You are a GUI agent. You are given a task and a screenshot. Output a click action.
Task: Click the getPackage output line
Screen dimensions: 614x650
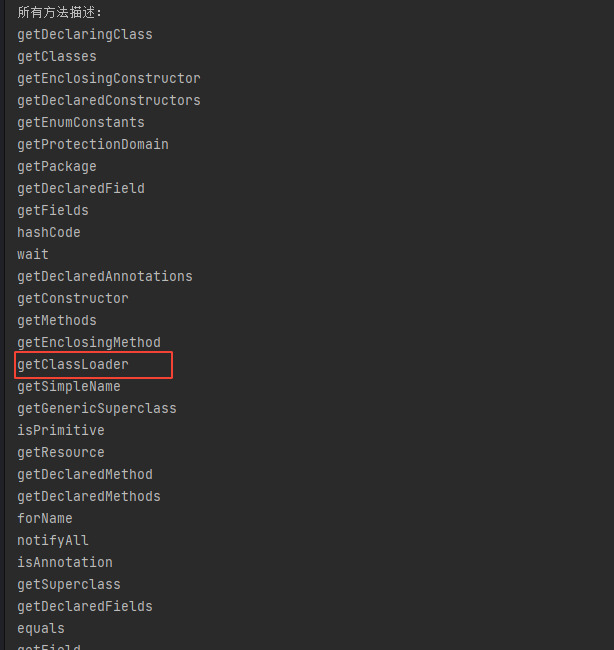[57, 167]
